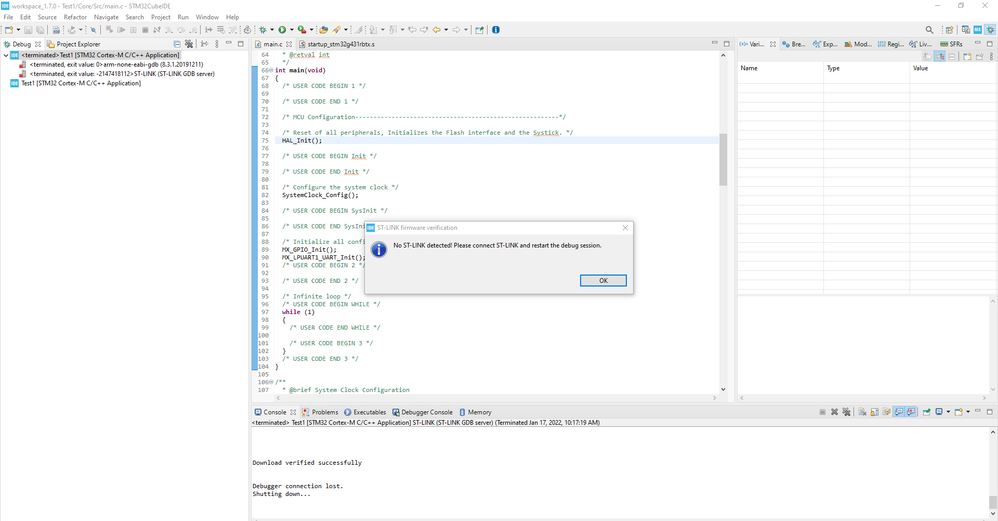998x521 pixels.
Task: Close the ST-LINK firmware verification dialog
Action: pyautogui.click(x=625, y=228)
